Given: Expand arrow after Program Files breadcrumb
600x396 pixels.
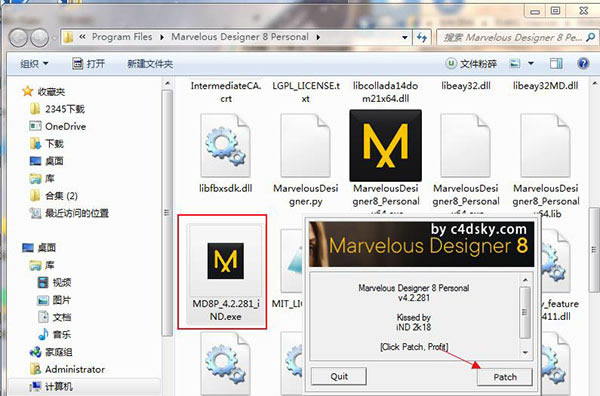Looking at the screenshot, I should 162,37.
